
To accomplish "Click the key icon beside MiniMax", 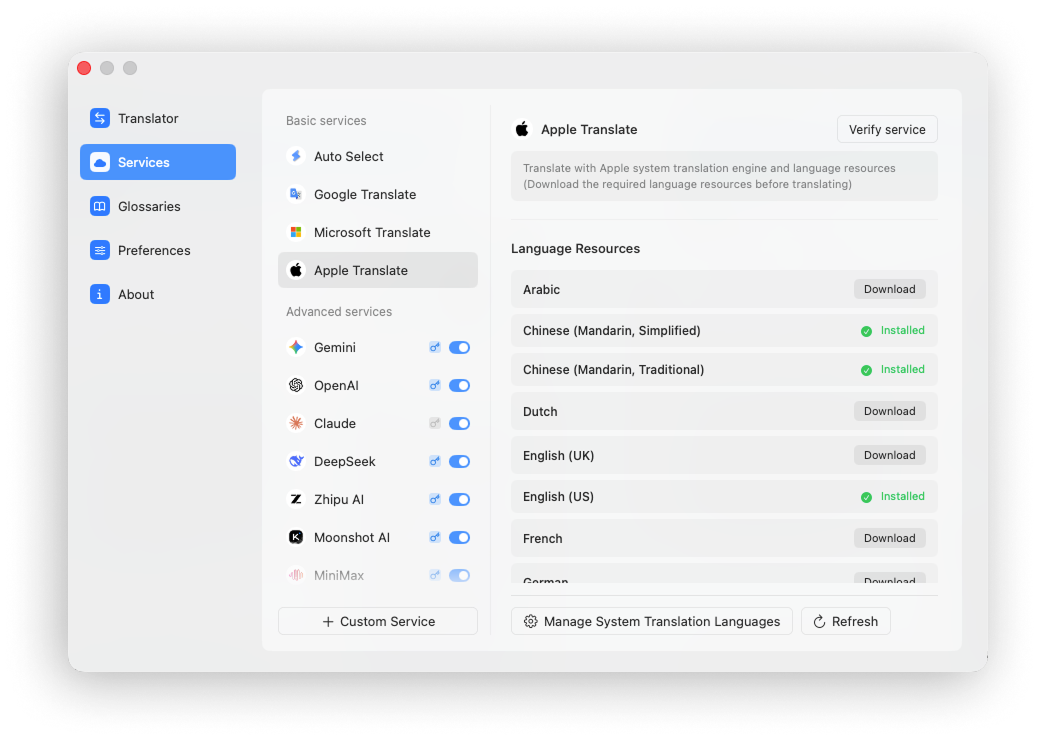I will pos(434,576).
